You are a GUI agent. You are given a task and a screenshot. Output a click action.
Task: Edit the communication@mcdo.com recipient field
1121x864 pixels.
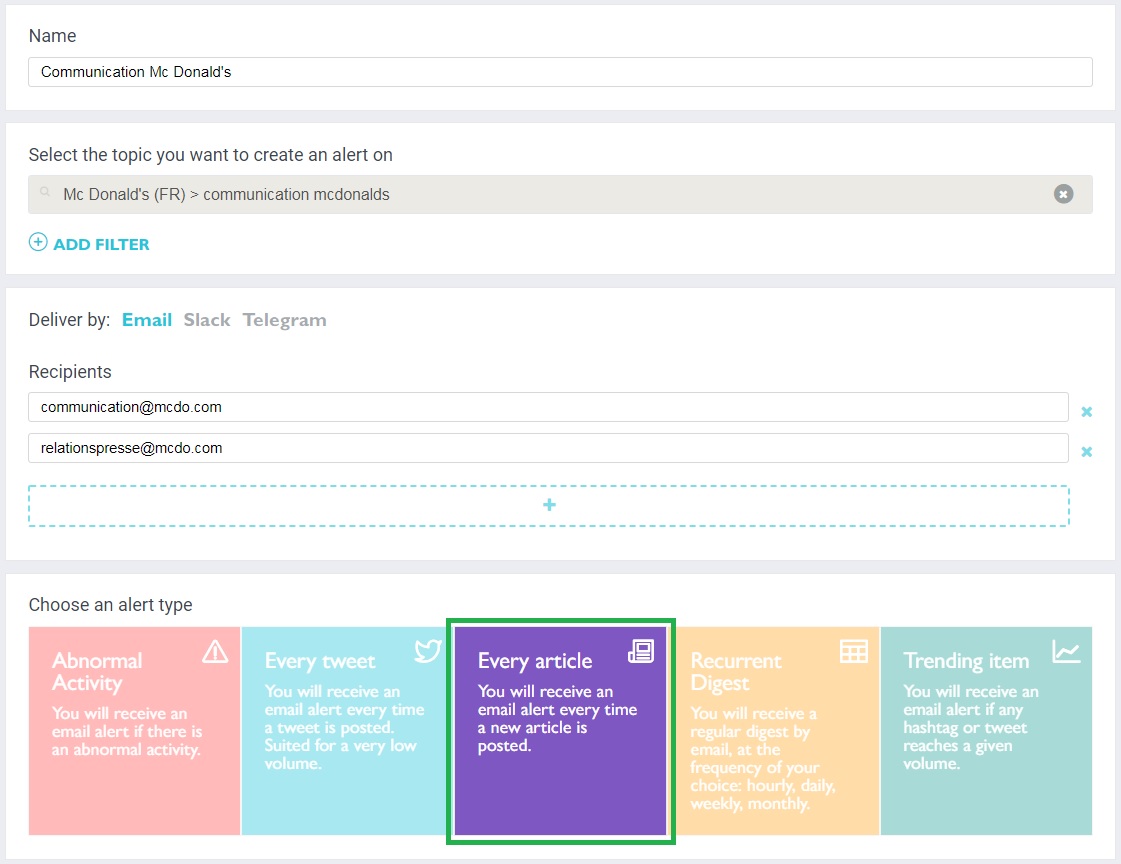point(548,407)
